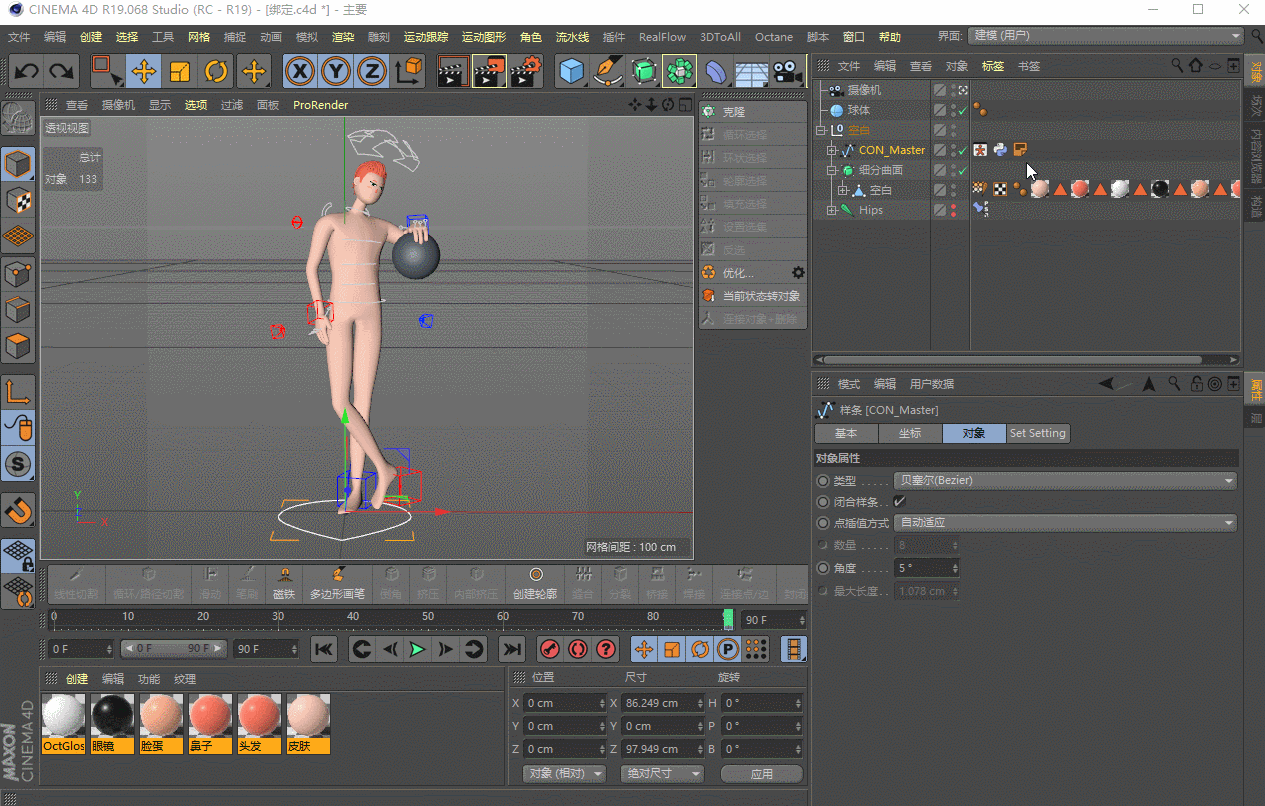Select the Magnet mesh tool
Image resolution: width=1265 pixels, height=806 pixels.
pyautogui.click(x=285, y=582)
